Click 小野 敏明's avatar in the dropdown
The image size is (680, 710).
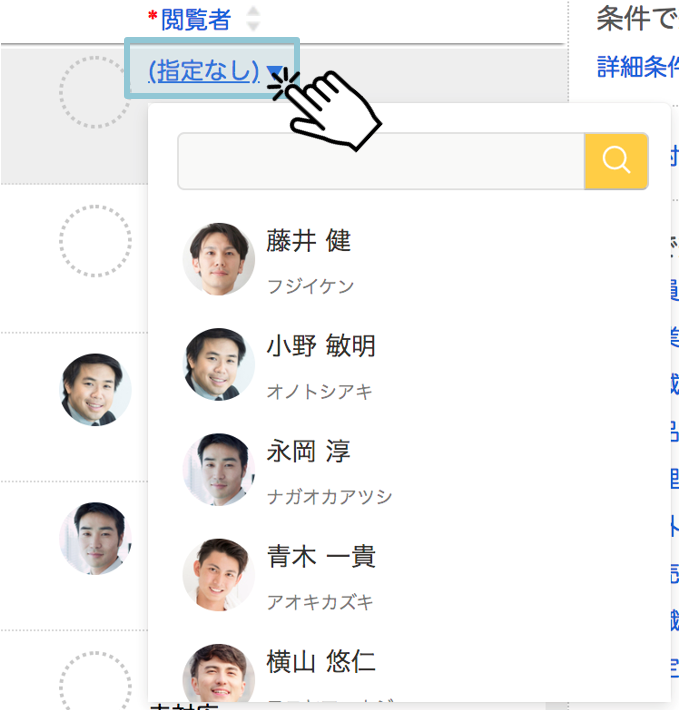(x=219, y=365)
